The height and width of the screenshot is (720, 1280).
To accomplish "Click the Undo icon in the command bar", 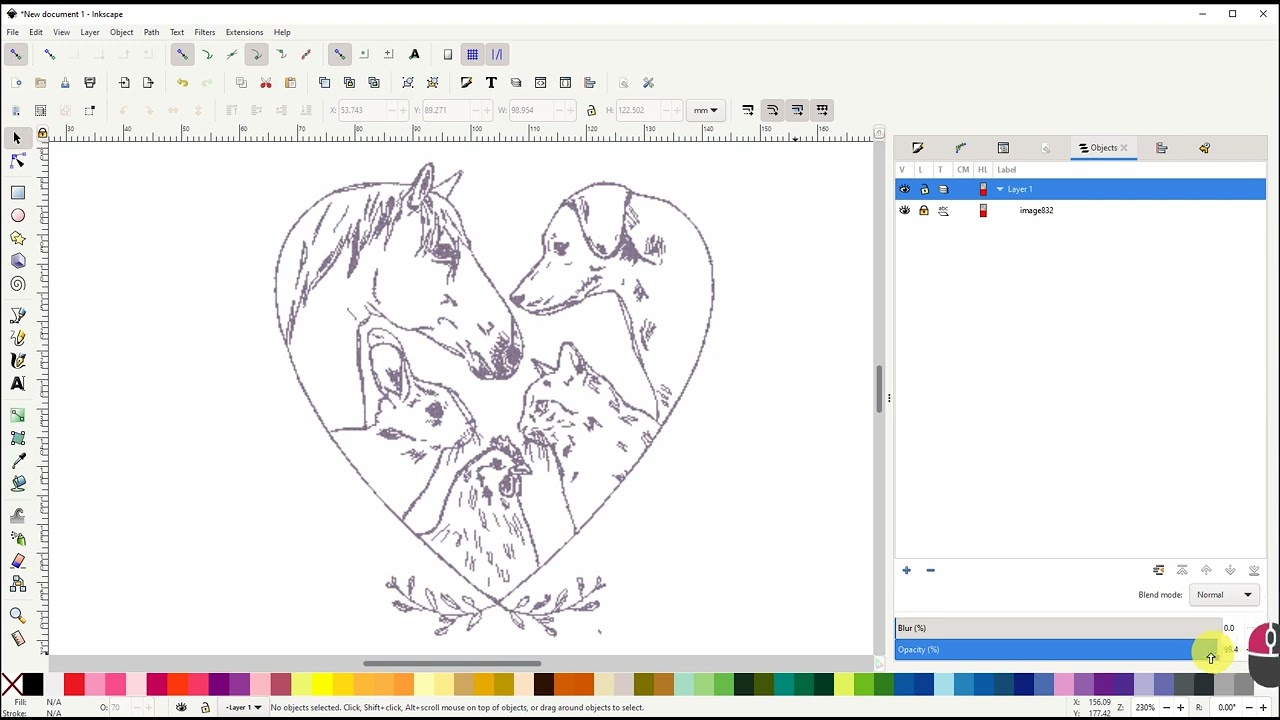I will 182,83.
